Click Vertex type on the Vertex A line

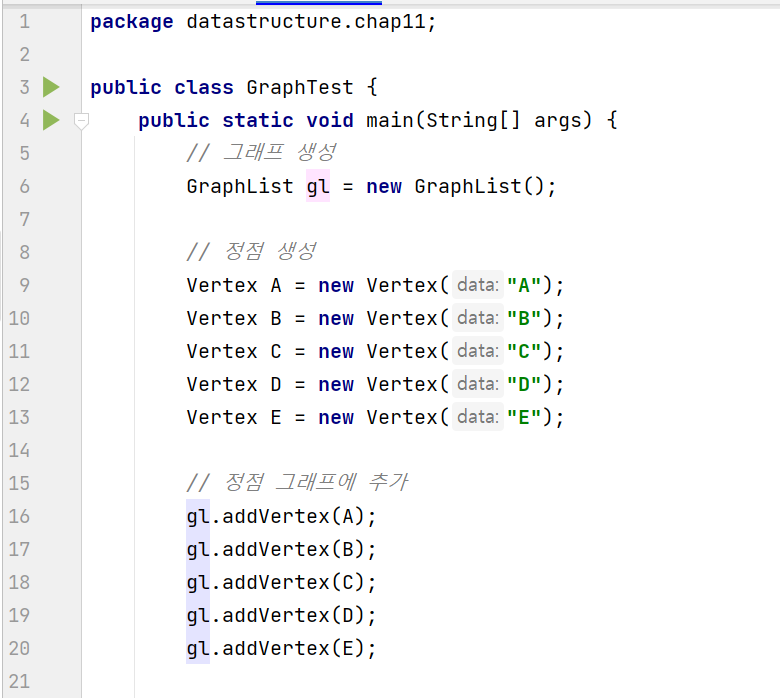[x=222, y=285]
